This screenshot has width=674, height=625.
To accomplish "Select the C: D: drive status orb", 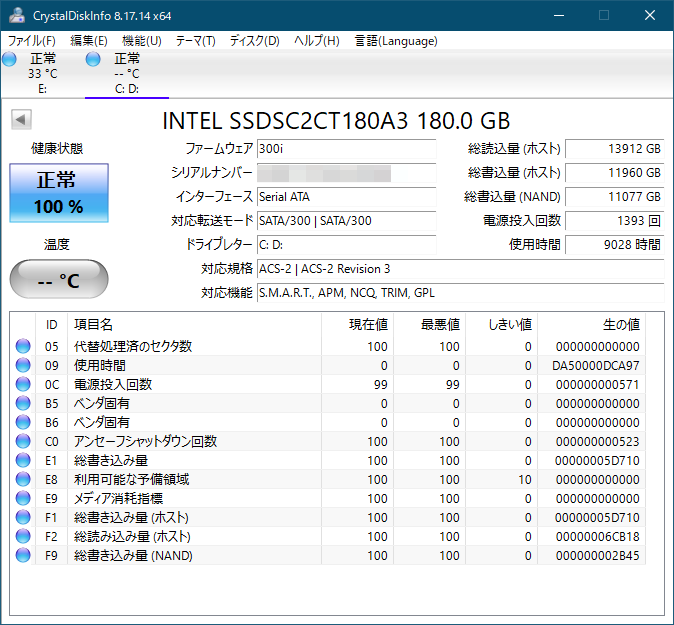I will coord(93,59).
